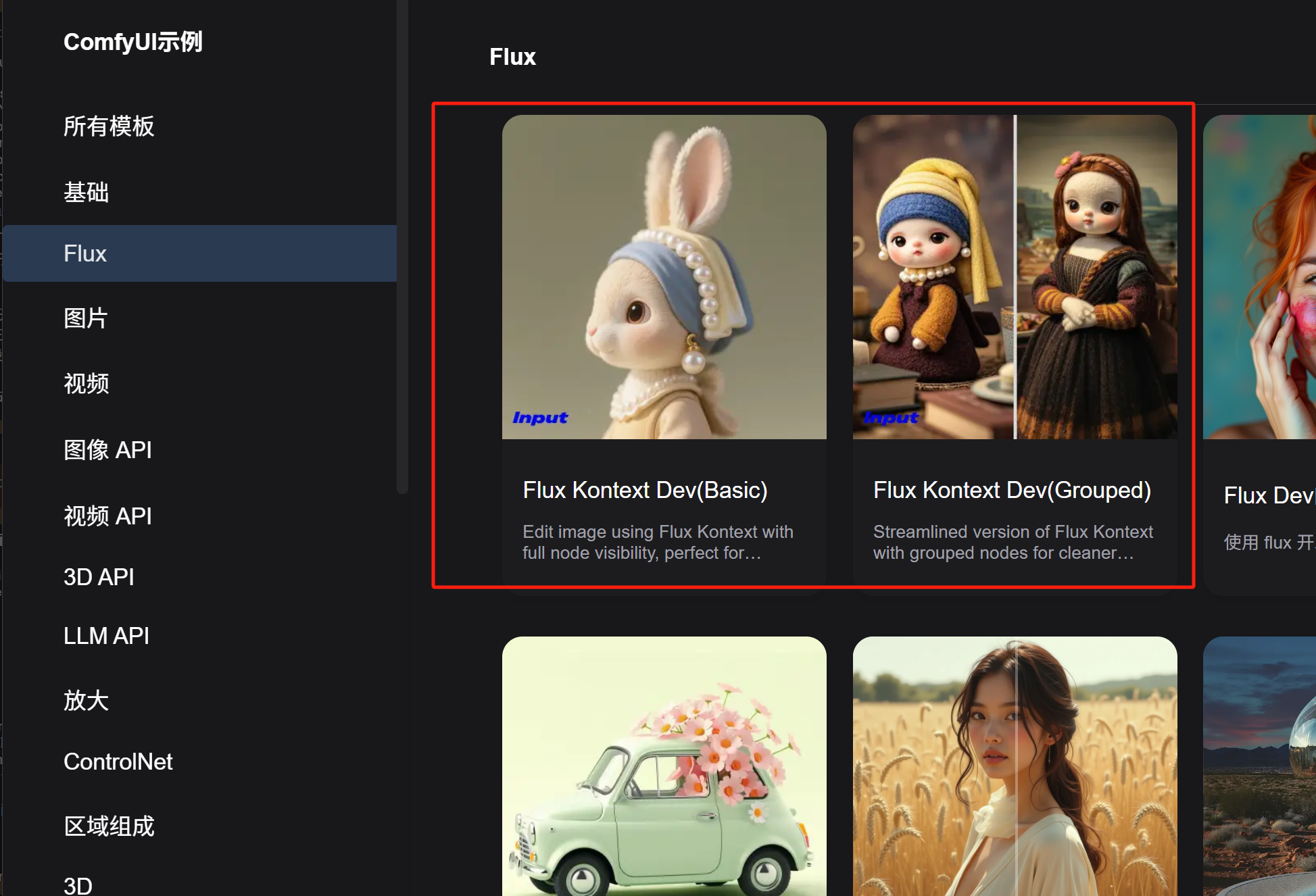Open the 图像 API category
Image resolution: width=1316 pixels, height=896 pixels.
click(107, 450)
